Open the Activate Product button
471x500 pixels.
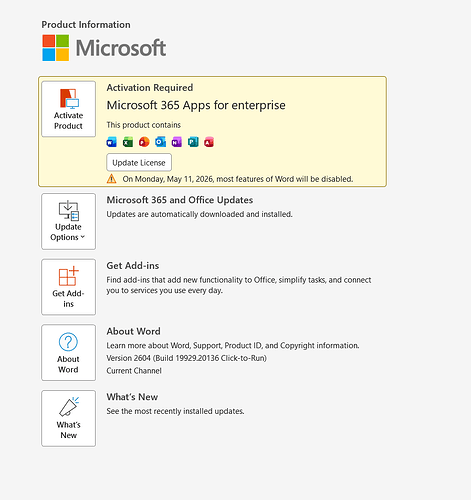68,109
